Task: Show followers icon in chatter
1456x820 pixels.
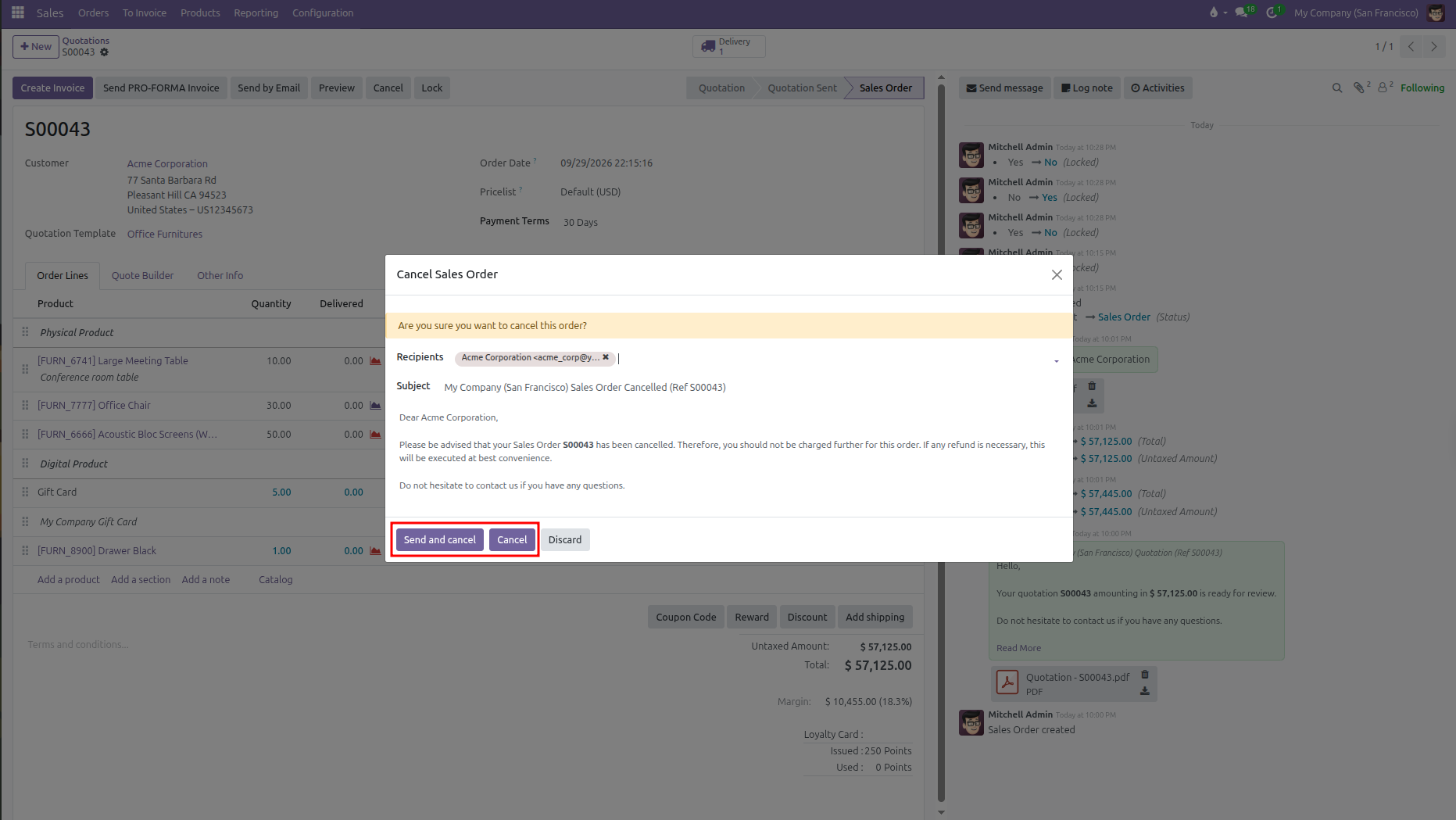Action: tap(1383, 88)
